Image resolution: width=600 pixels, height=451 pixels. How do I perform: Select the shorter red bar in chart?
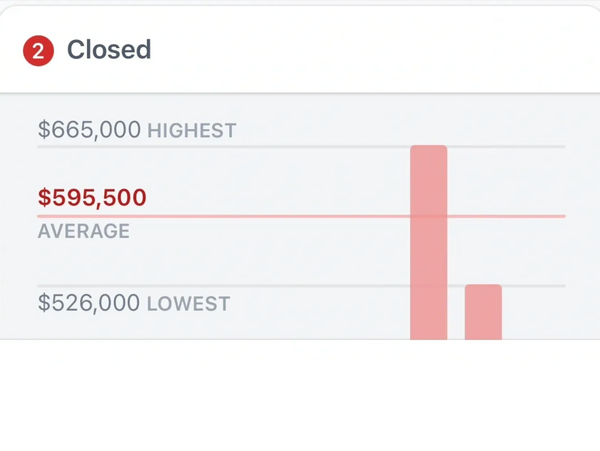483,312
